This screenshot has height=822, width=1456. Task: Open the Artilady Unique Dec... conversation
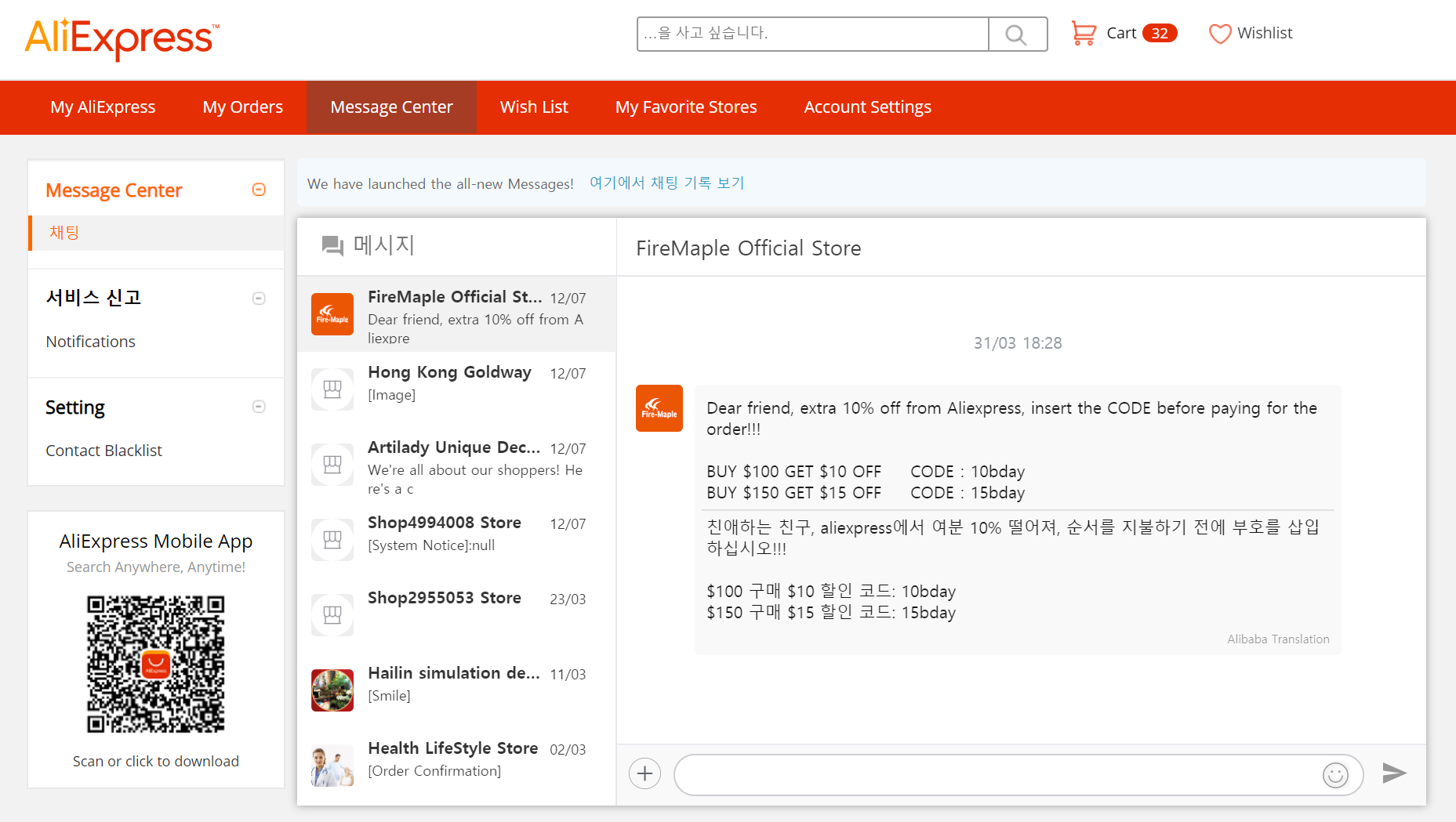click(x=456, y=465)
